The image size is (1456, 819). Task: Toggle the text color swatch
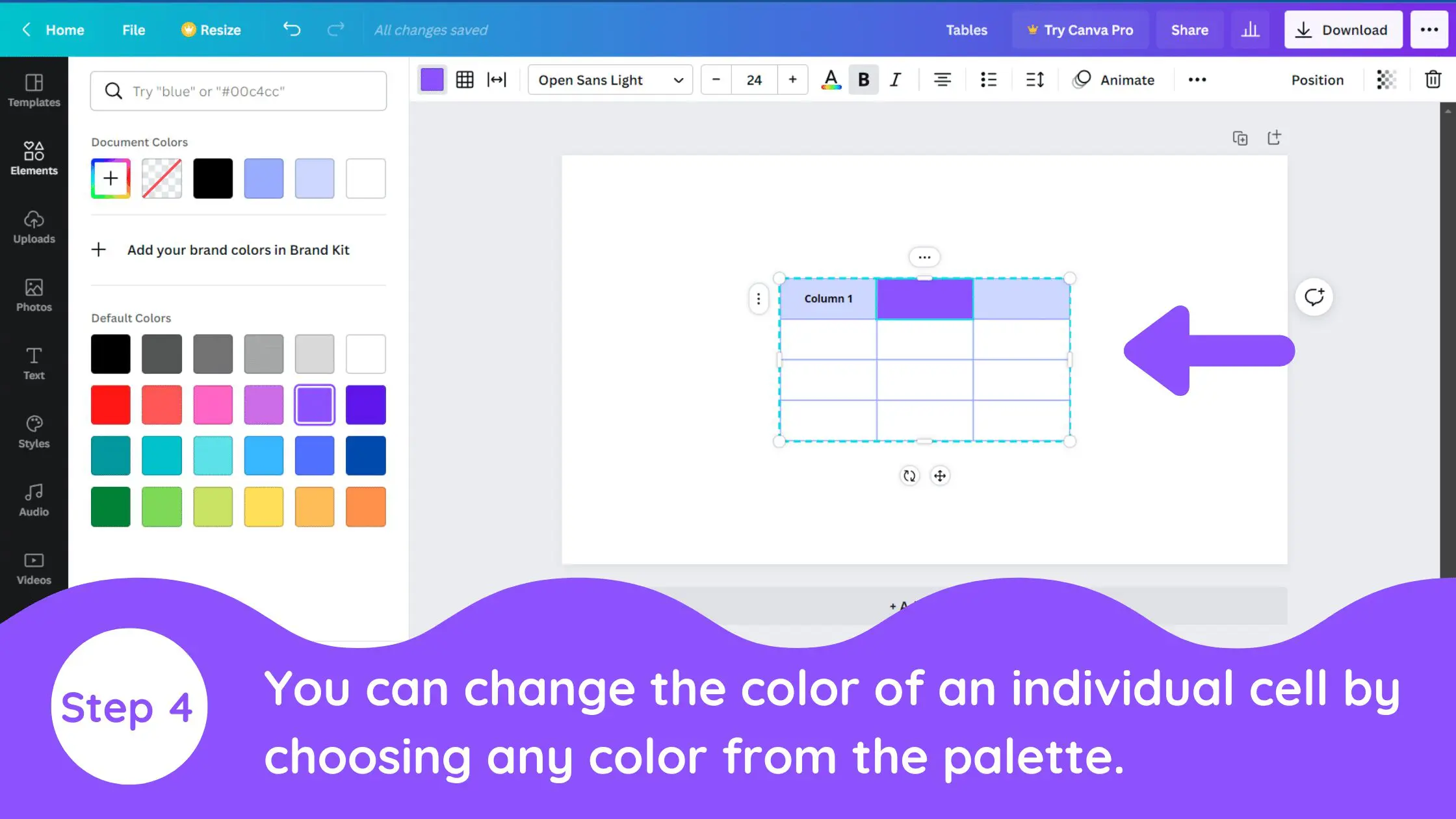coord(830,80)
